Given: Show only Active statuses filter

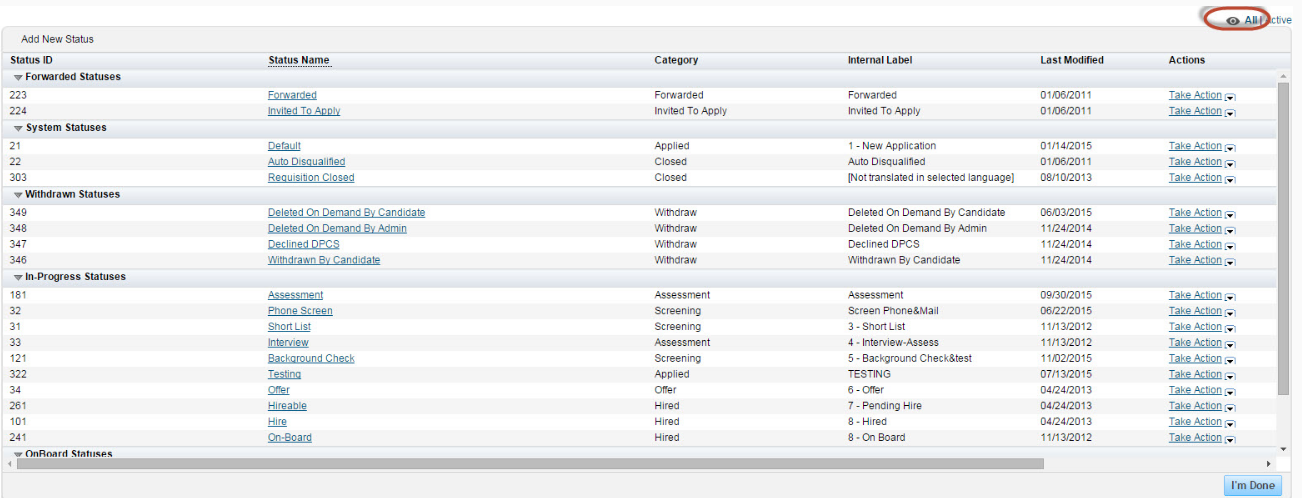Looking at the screenshot, I should click(1278, 20).
